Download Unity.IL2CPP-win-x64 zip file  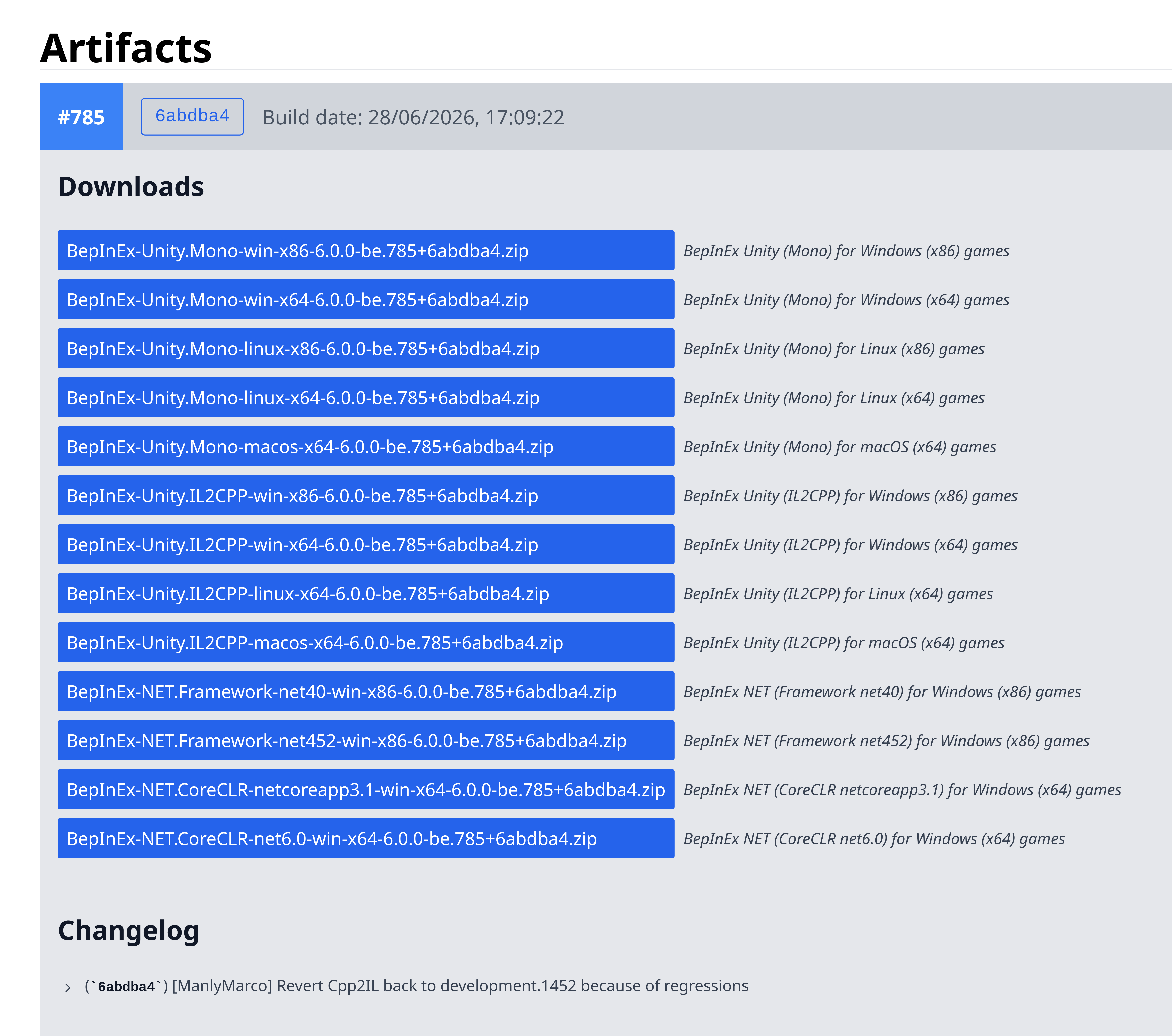pos(366,545)
